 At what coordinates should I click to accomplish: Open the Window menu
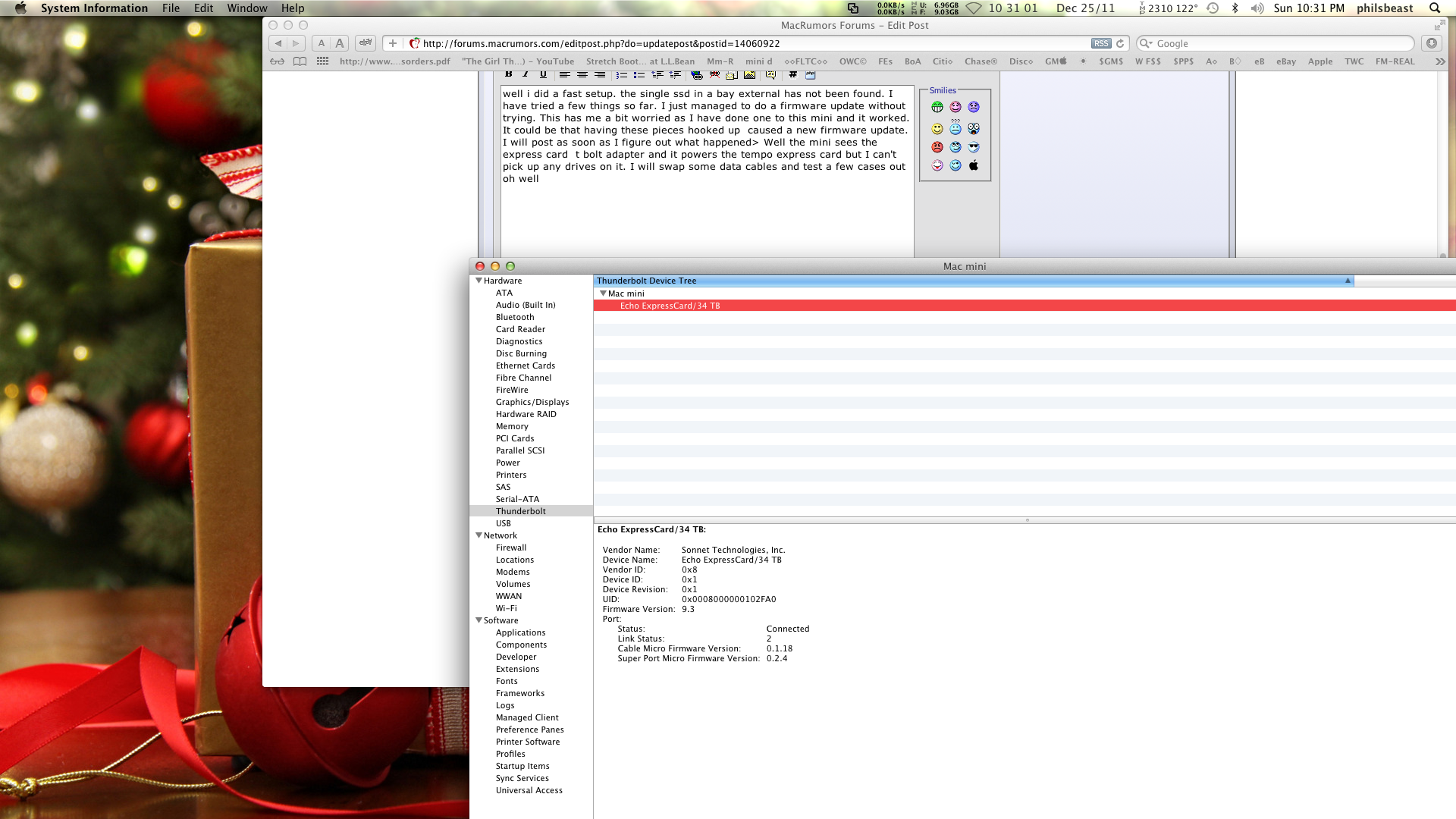click(x=246, y=8)
